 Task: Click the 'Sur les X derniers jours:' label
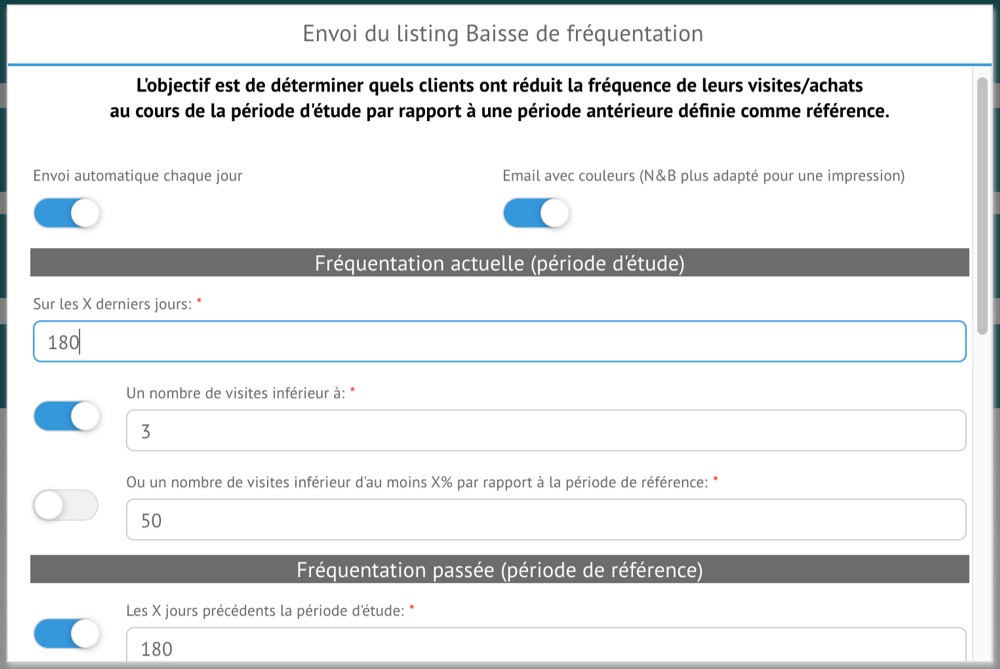click(x=112, y=303)
